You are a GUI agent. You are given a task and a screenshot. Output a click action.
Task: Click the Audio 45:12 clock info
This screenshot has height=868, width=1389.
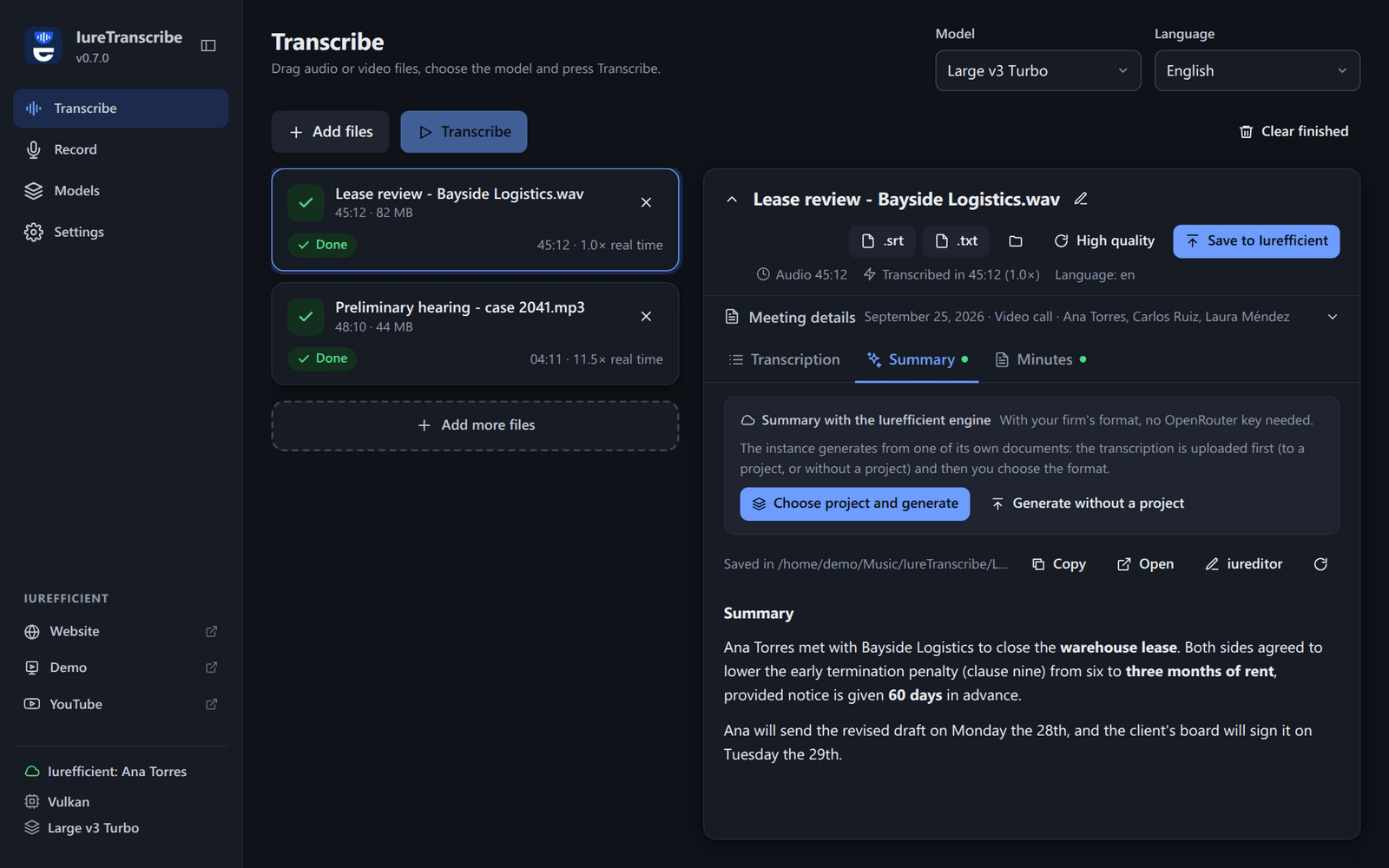coord(801,274)
